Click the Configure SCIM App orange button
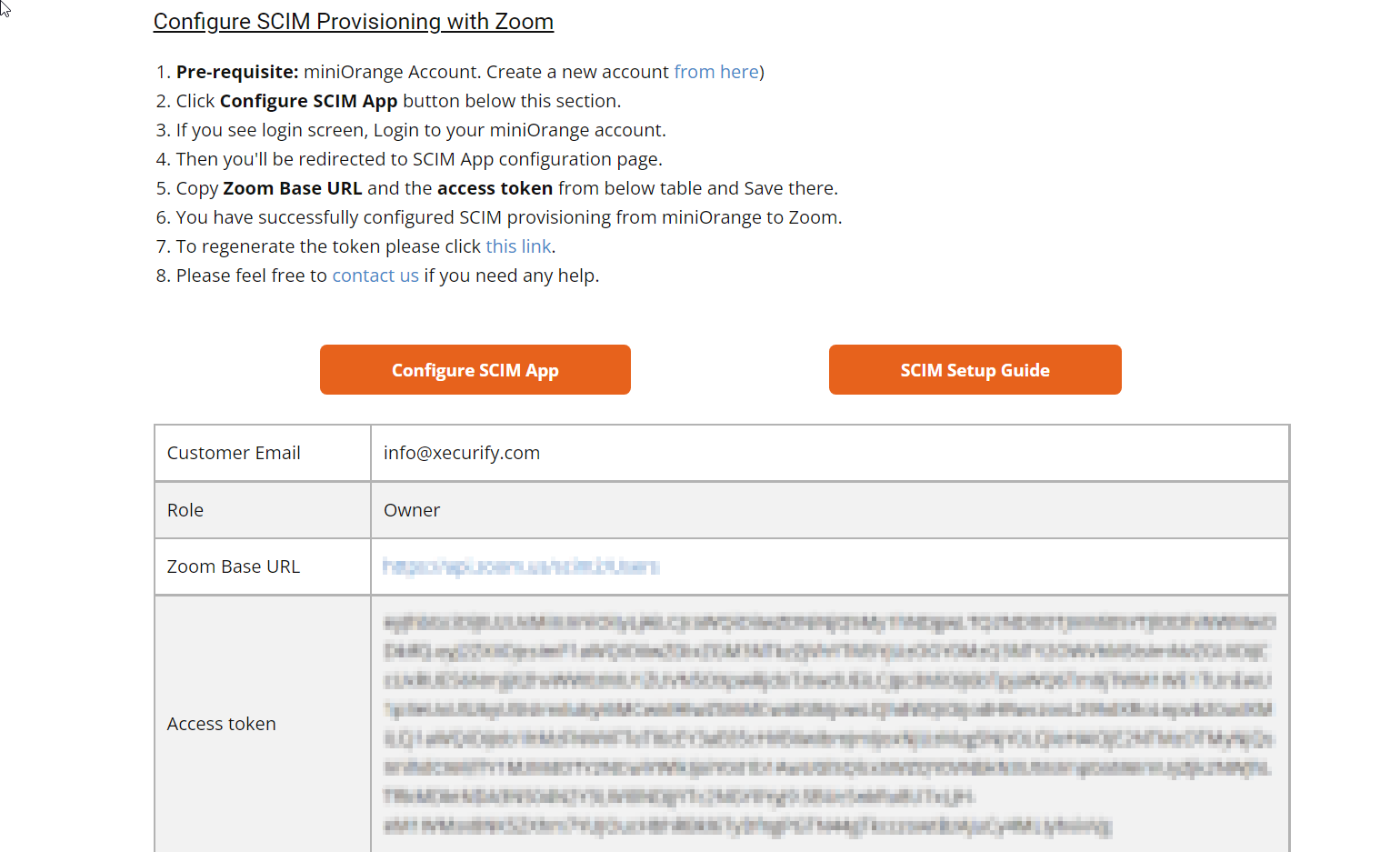1400x852 pixels. [475, 370]
